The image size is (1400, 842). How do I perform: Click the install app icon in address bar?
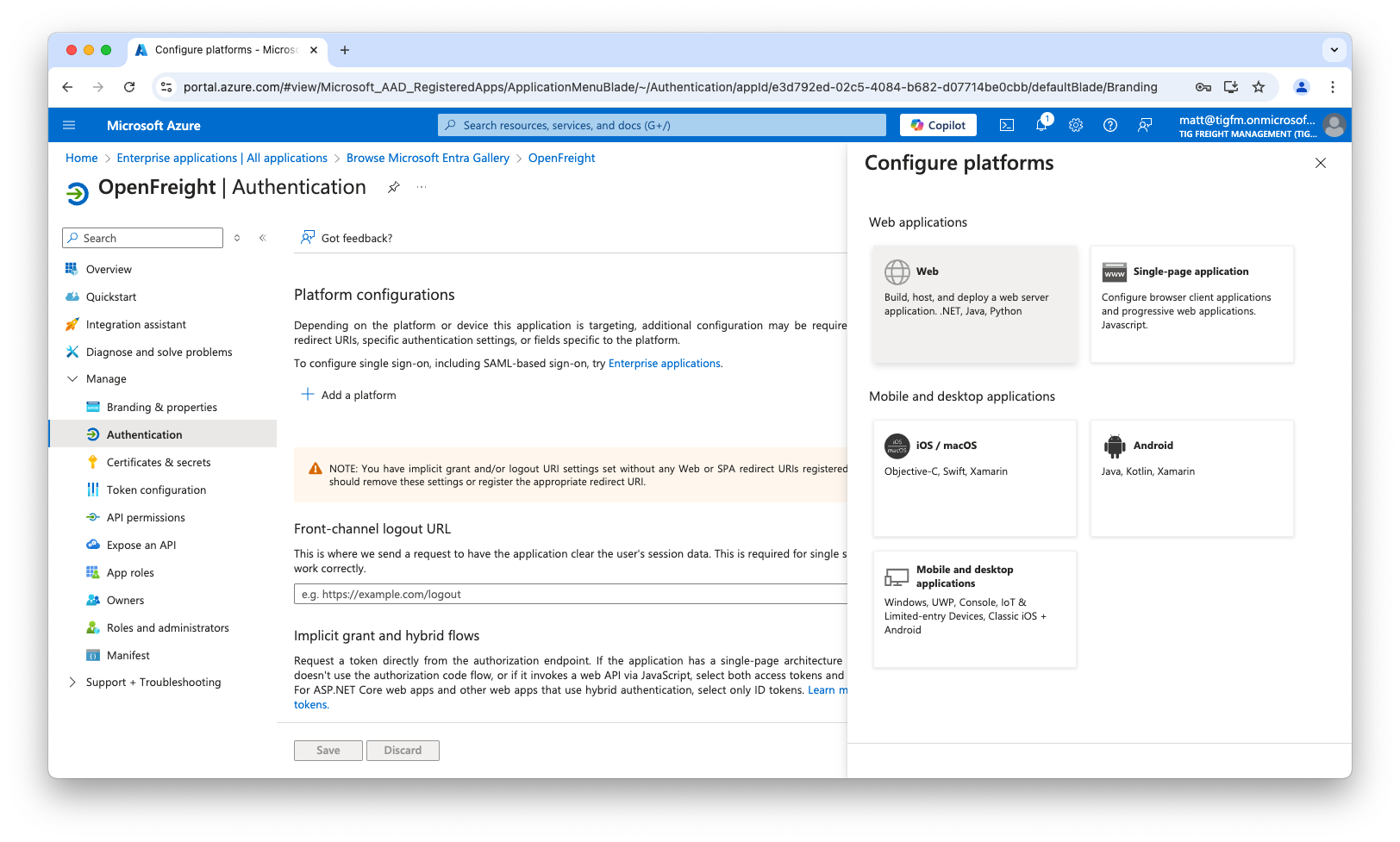point(1231,87)
